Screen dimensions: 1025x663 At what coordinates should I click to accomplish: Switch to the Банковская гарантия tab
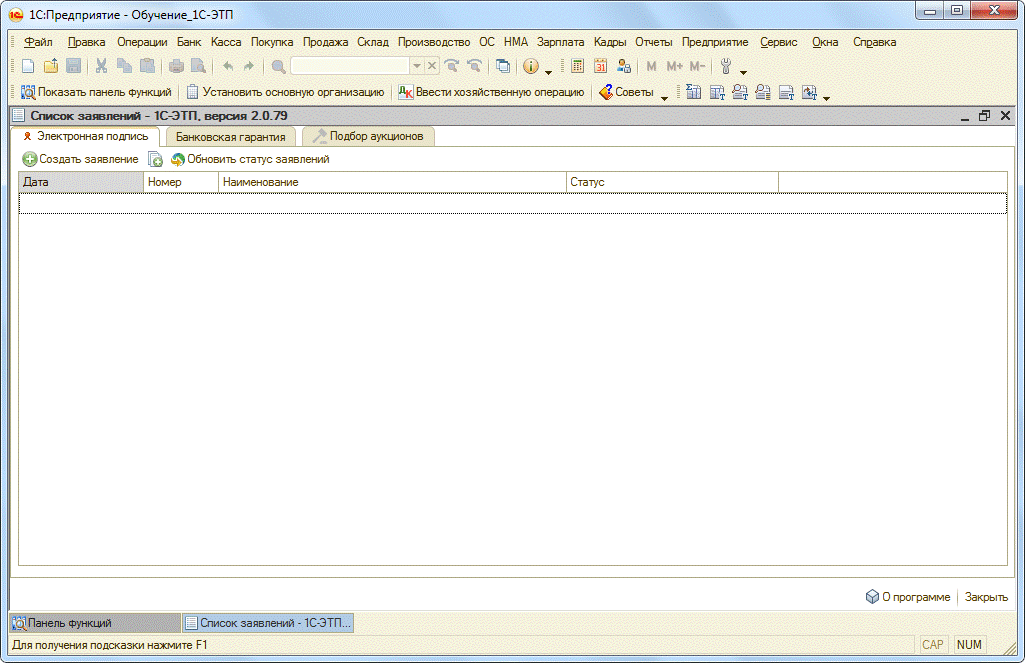[x=230, y=137]
